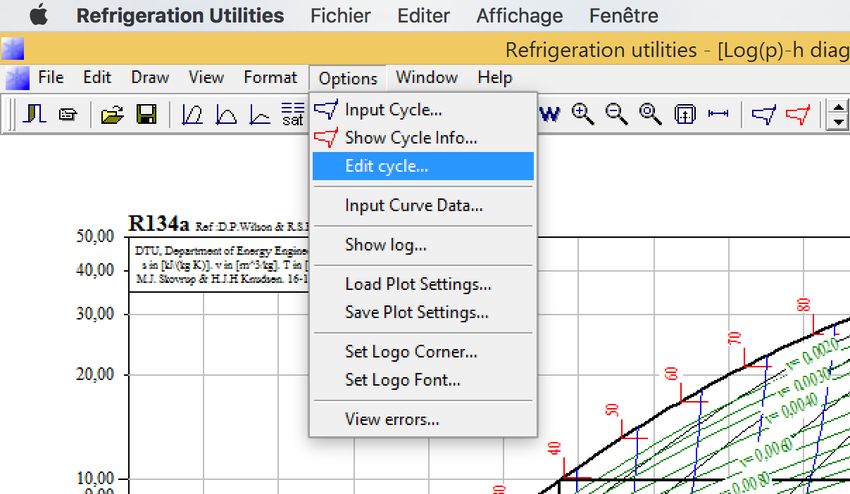
Task: Click the floppy disk save icon
Action: coord(147,115)
